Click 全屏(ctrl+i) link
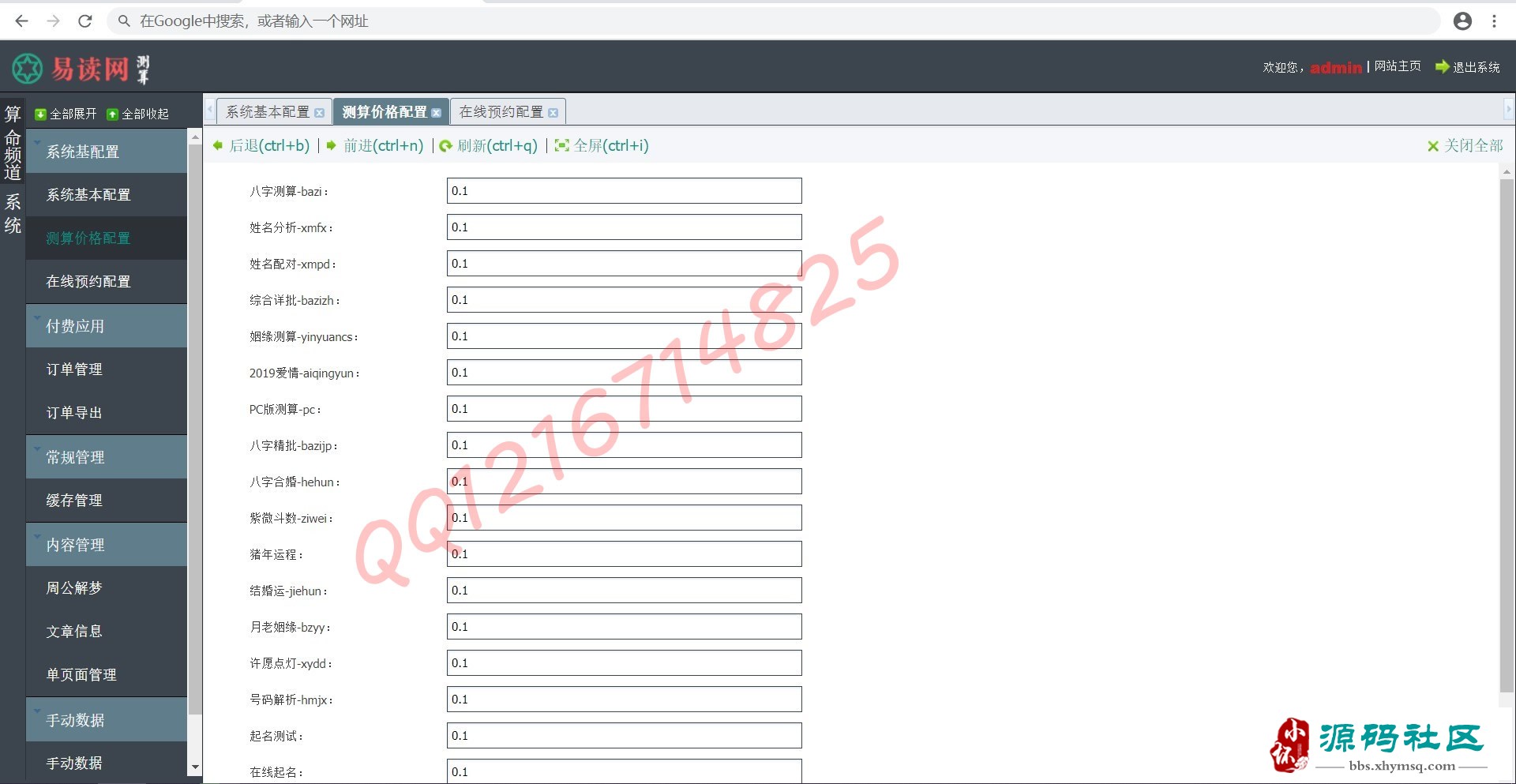The width and height of the screenshot is (1516, 784). pyautogui.click(x=611, y=145)
